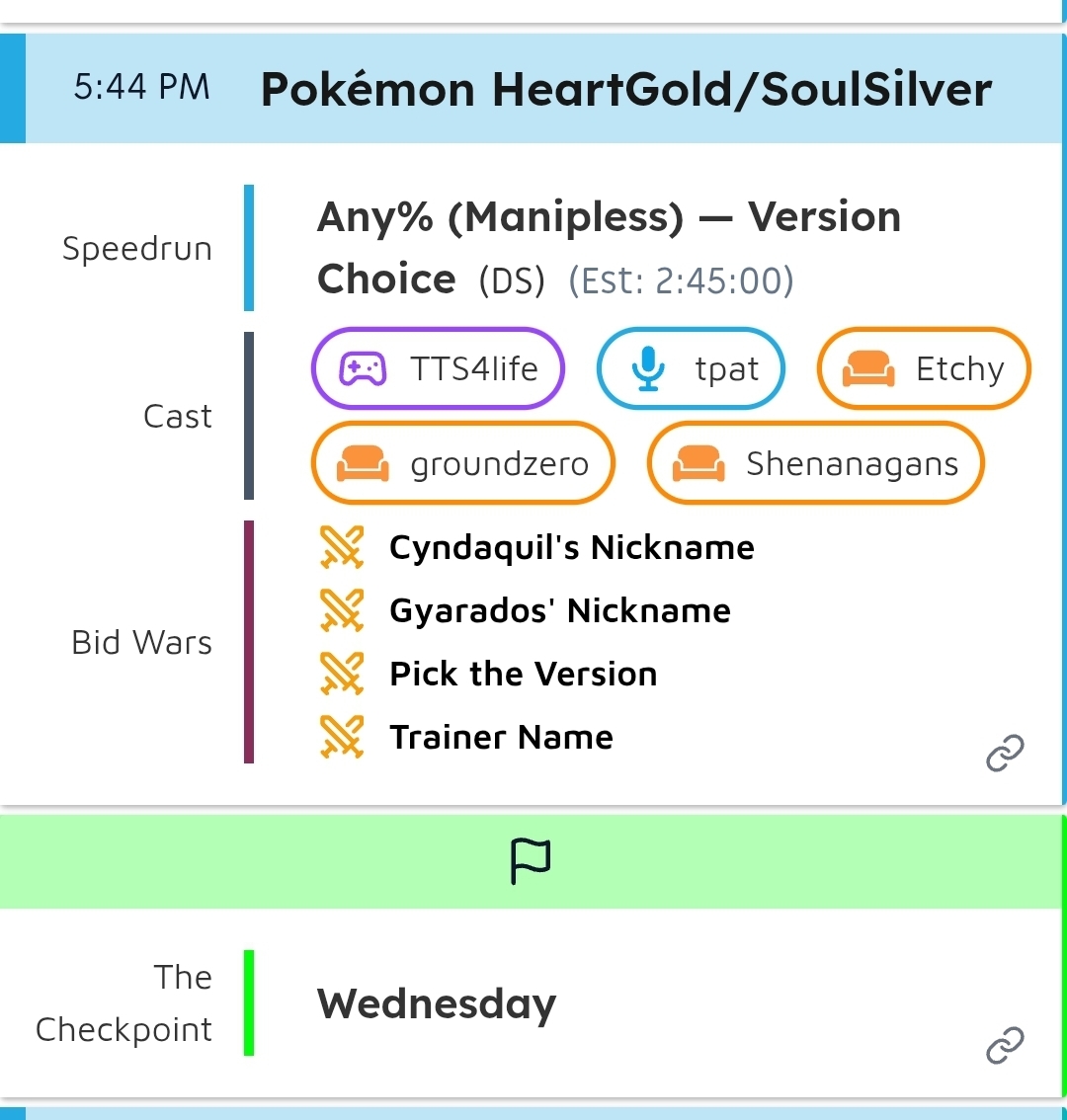Click the Est: 2:45:00 estimate
Viewport: 1067px width, 1120px height.
click(681, 281)
